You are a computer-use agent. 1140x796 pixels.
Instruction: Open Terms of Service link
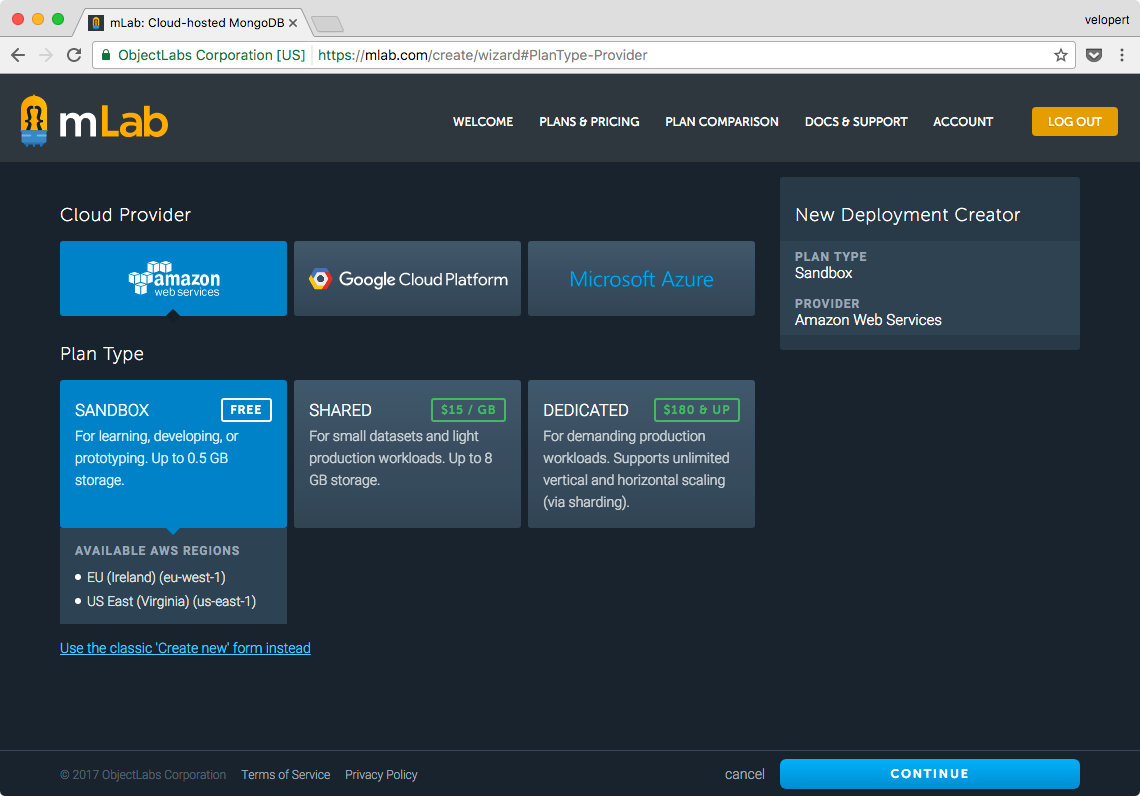point(286,774)
